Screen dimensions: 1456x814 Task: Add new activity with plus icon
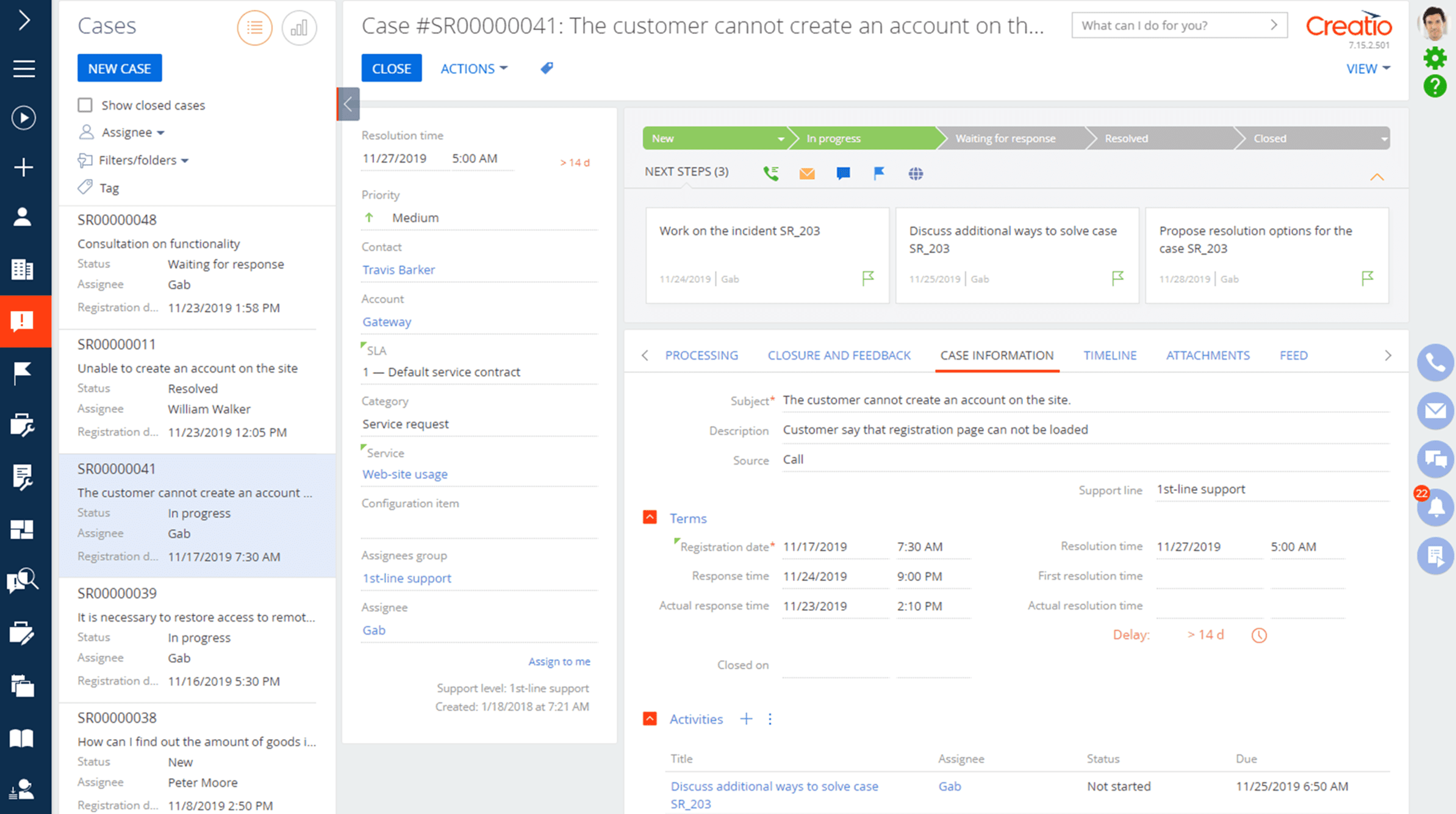pos(746,719)
